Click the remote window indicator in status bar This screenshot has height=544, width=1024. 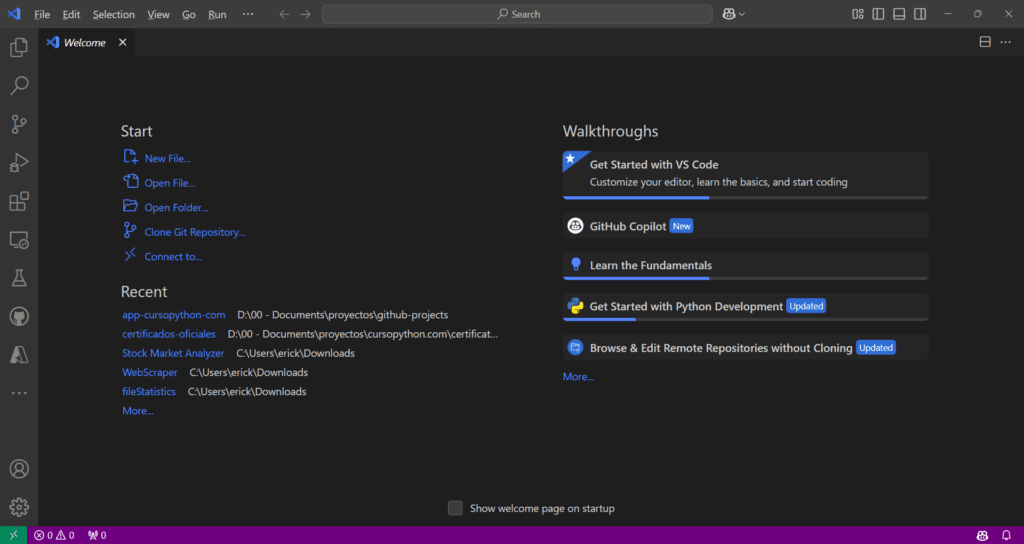[13, 536]
